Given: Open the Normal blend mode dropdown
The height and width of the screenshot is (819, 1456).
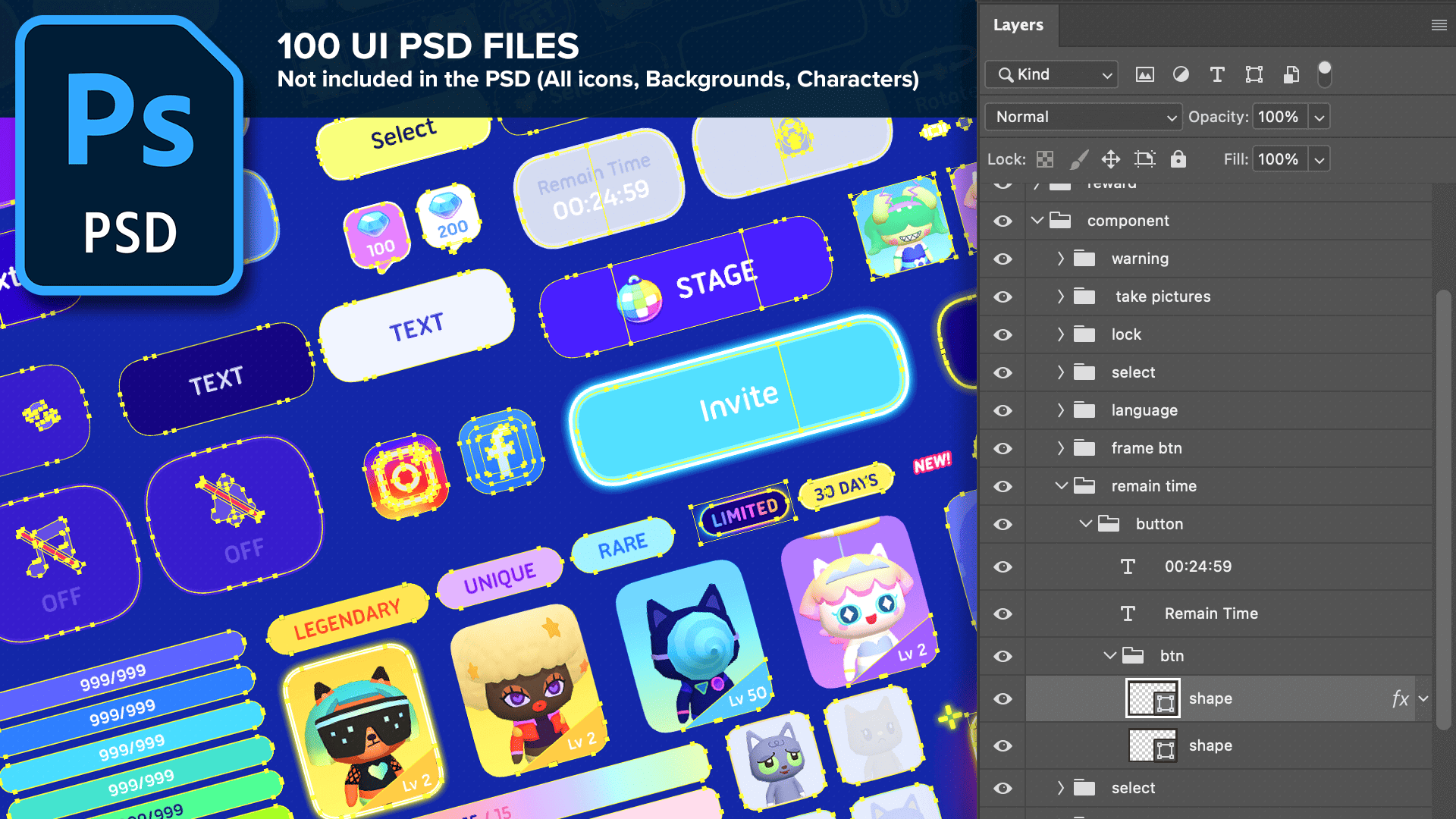Looking at the screenshot, I should pos(1083,117).
